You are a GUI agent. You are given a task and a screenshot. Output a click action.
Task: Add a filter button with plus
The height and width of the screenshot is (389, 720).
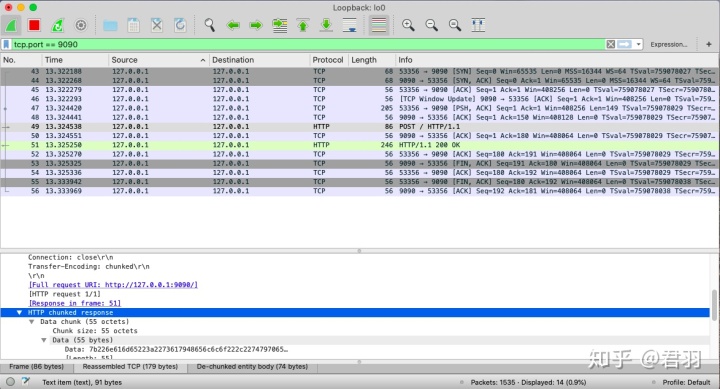click(x=709, y=45)
